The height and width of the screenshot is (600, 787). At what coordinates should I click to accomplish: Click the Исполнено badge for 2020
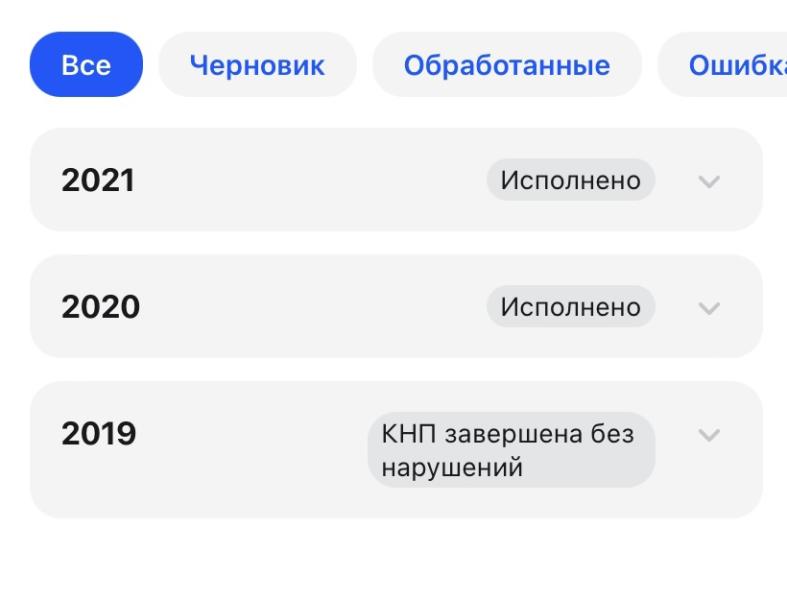coord(570,306)
